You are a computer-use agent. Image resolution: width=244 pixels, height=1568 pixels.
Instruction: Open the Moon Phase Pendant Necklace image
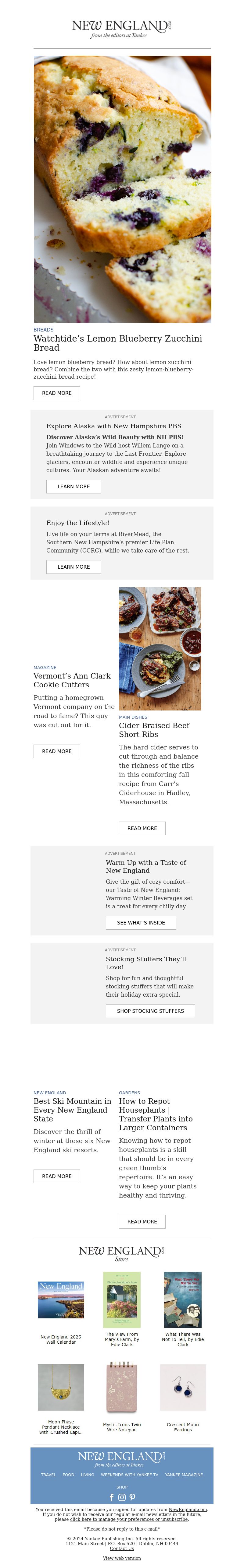point(61,1387)
